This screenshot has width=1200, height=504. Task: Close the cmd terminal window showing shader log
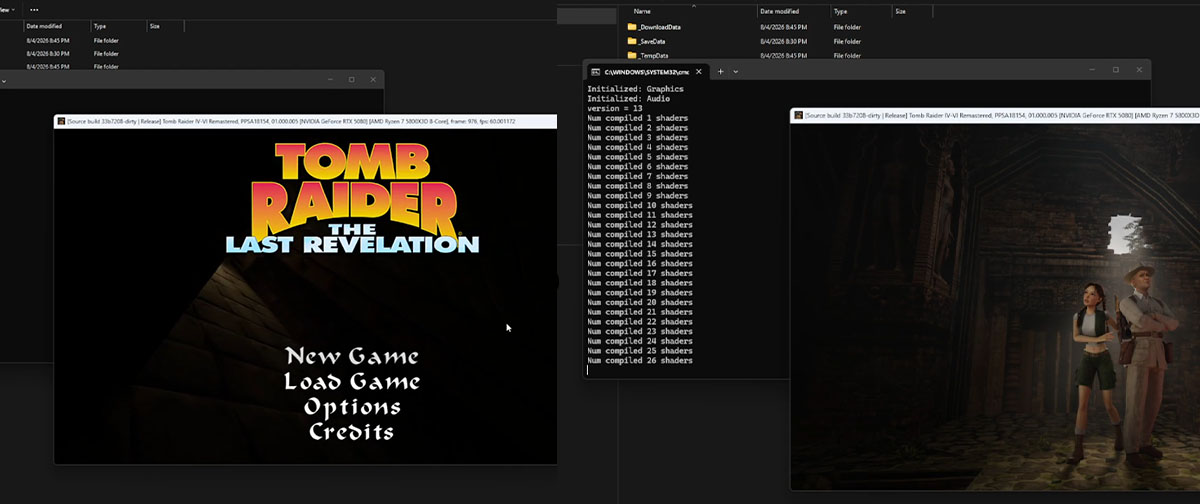(1141, 70)
